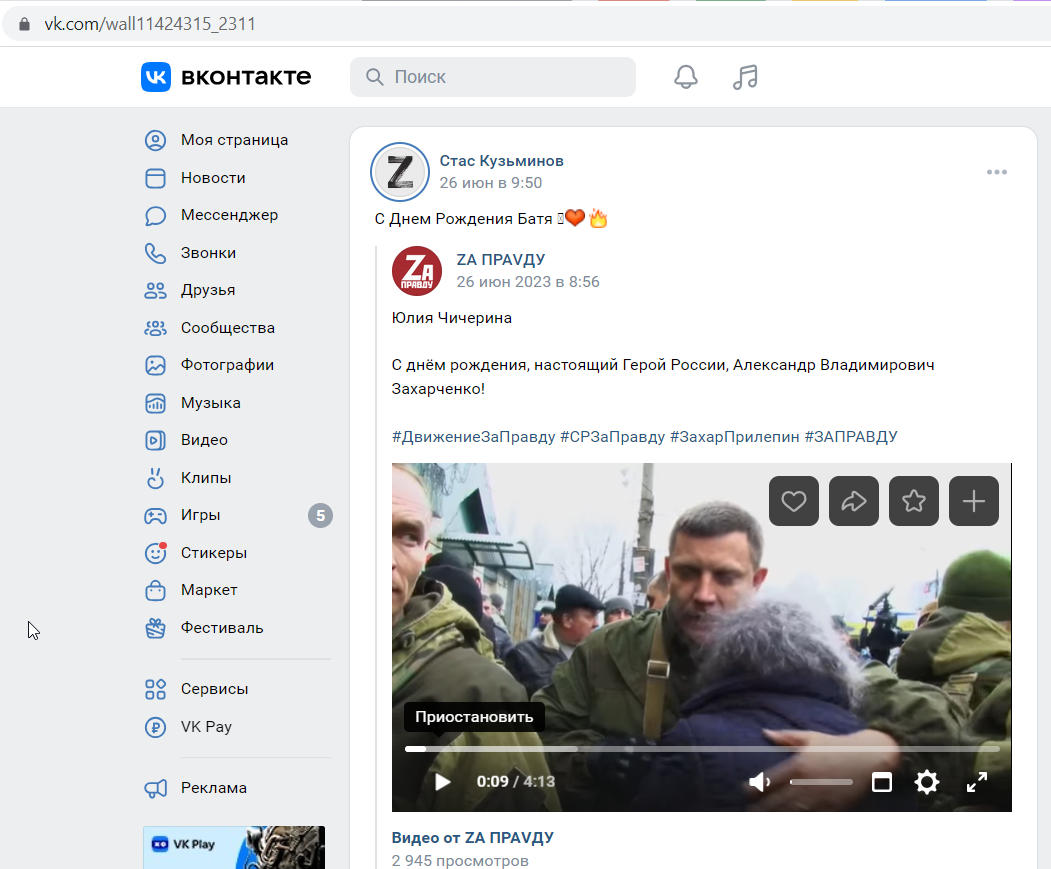The width and height of the screenshot is (1051, 869).
Task: Open the music note icon in header
Action: 745,77
